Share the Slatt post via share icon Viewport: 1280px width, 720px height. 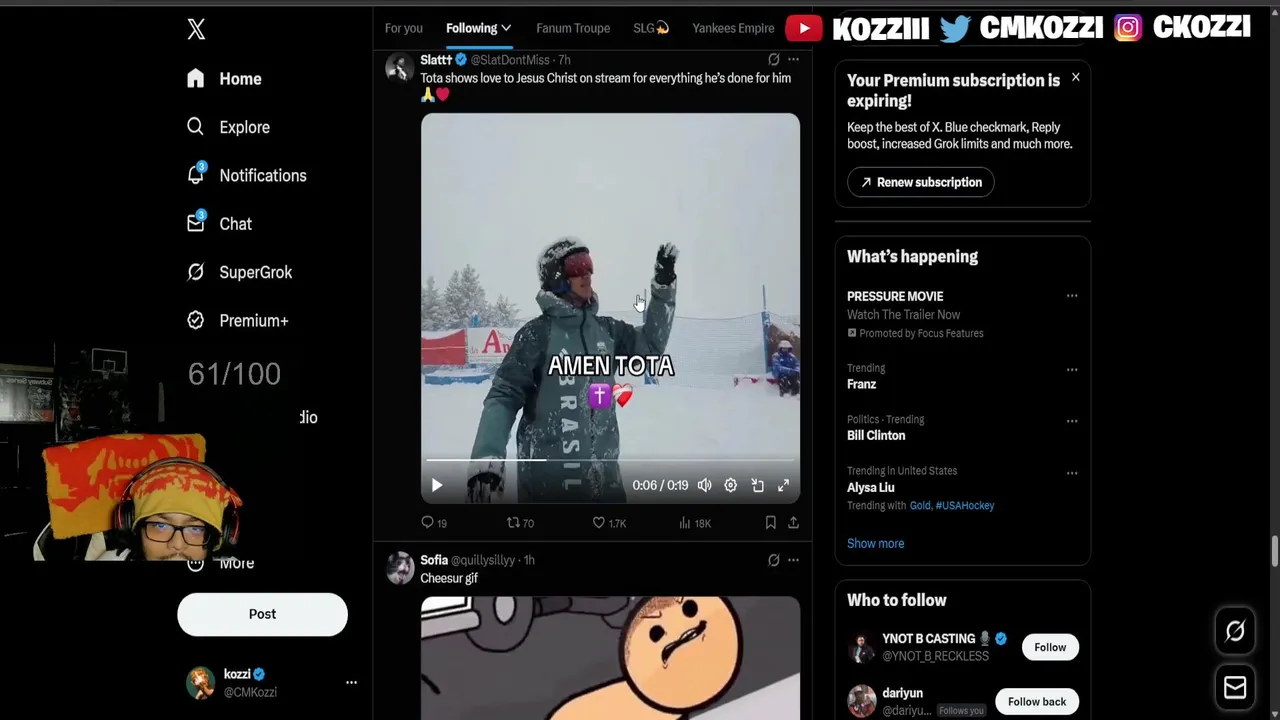pyautogui.click(x=793, y=523)
